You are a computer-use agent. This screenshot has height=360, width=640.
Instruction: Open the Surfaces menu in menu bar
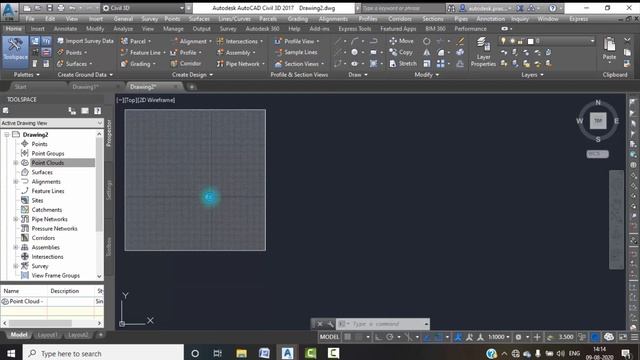pyautogui.click(x=199, y=19)
